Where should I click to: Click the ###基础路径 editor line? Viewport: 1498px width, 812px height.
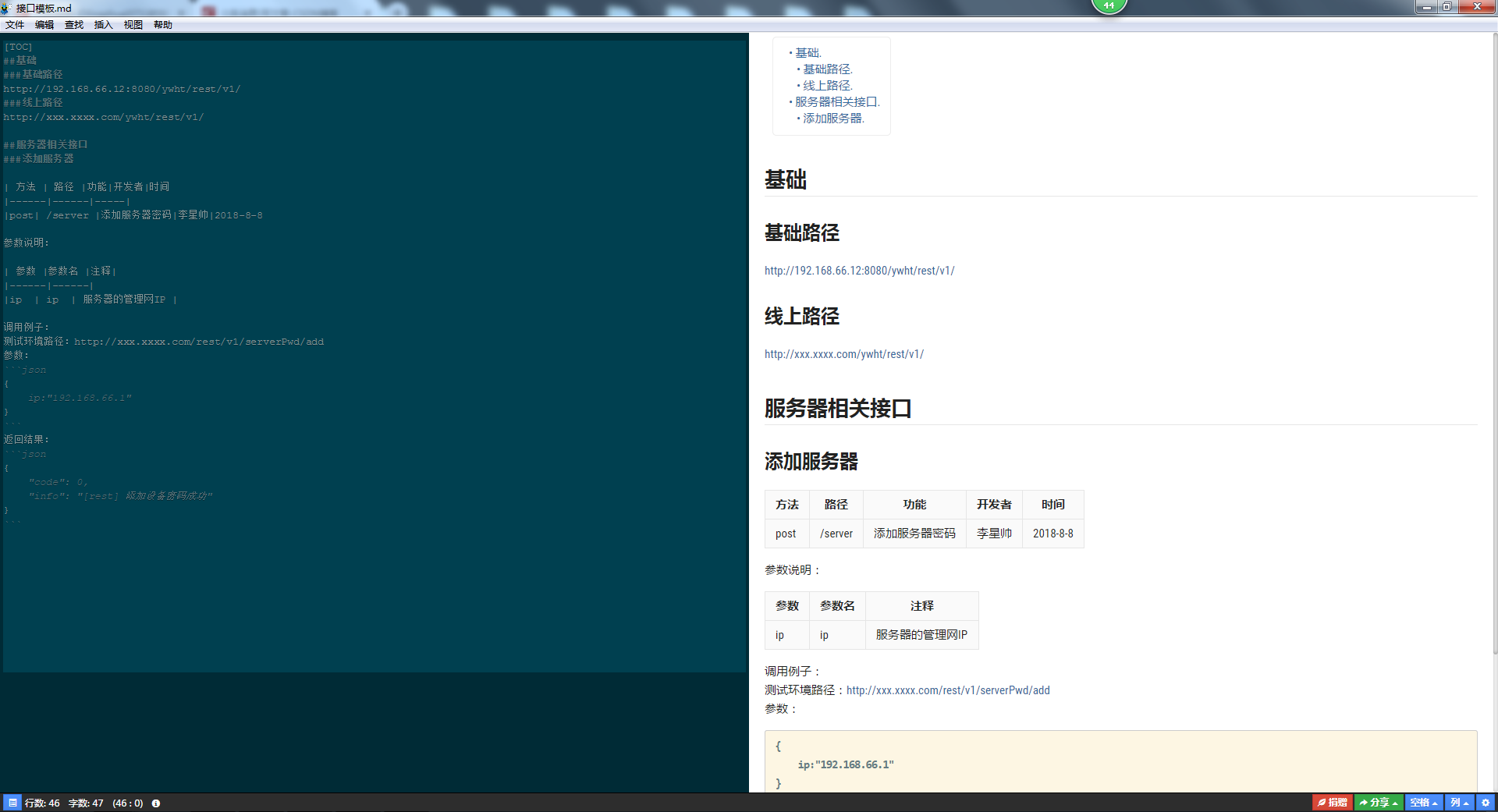pos(33,75)
